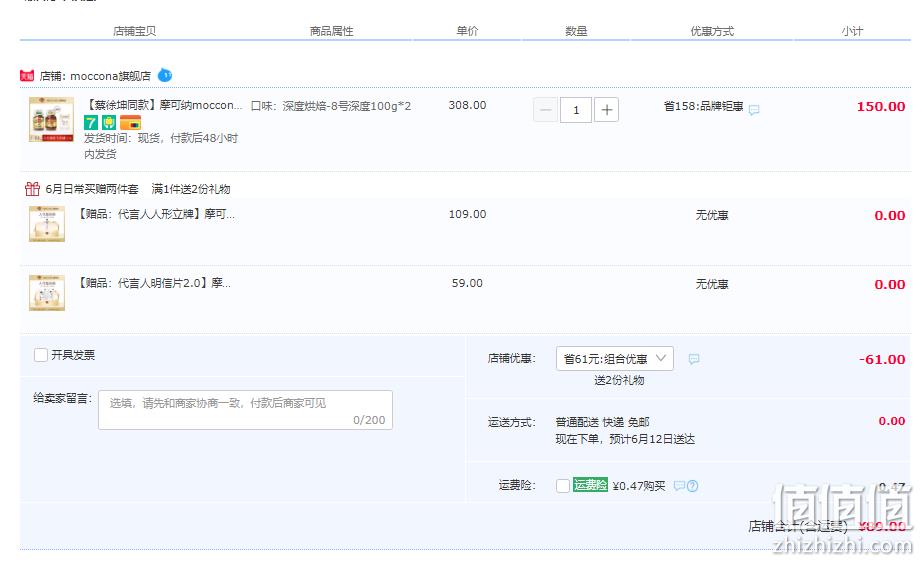Tick the 运费险 purchase checkbox
The image size is (922, 563).
coord(563,485)
